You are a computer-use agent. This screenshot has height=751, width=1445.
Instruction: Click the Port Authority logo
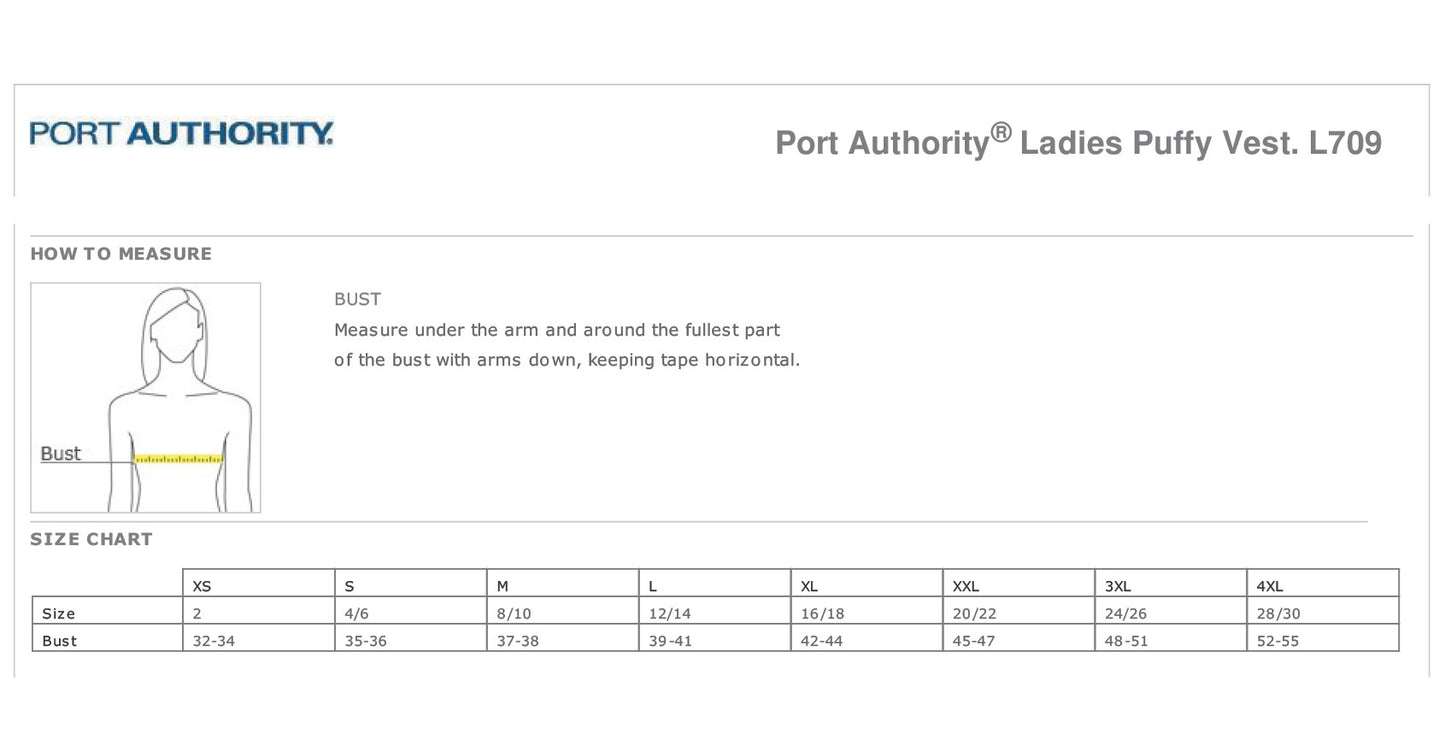pyautogui.click(x=181, y=133)
